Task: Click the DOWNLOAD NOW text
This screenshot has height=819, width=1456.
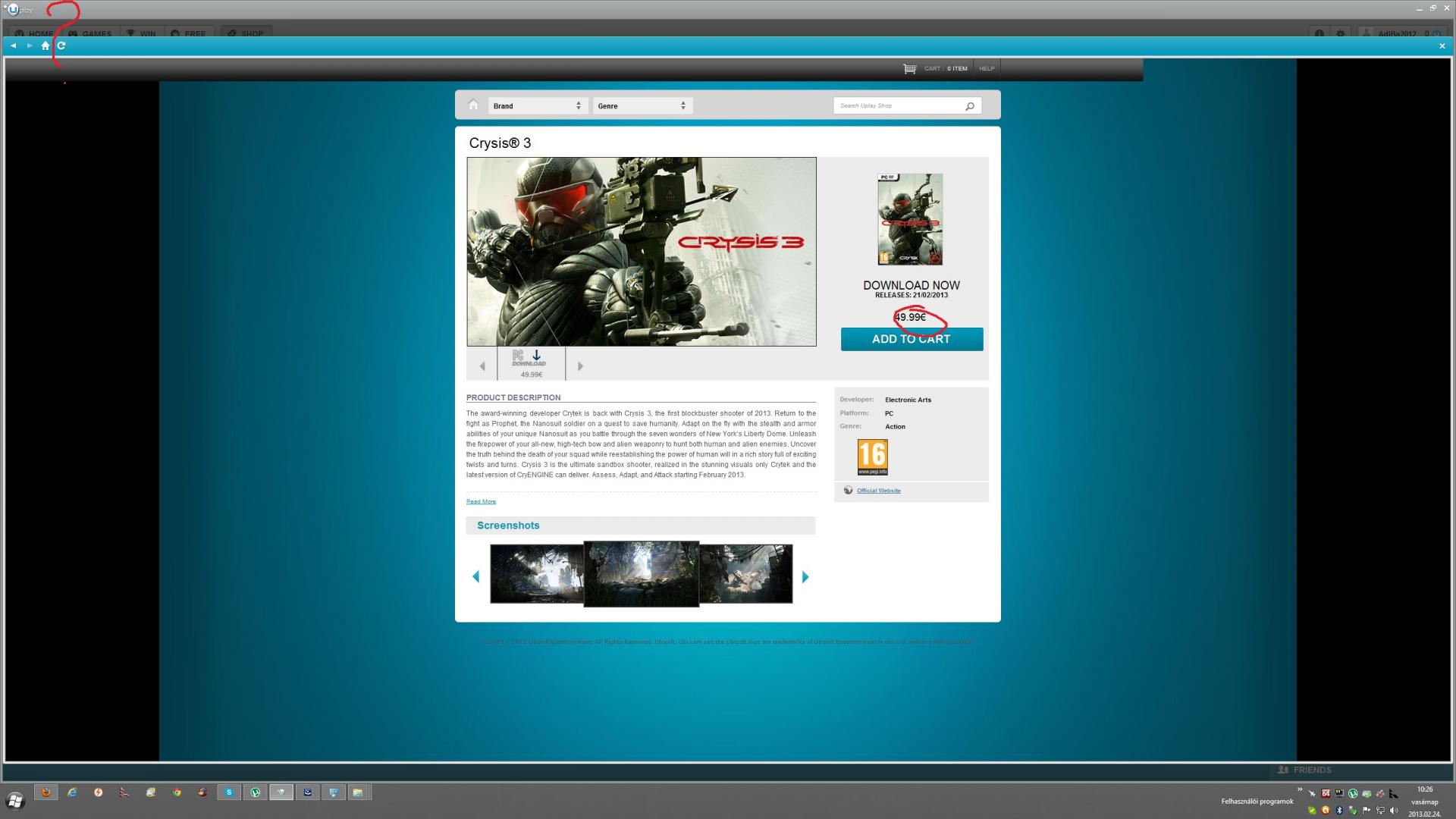Action: pyautogui.click(x=912, y=285)
